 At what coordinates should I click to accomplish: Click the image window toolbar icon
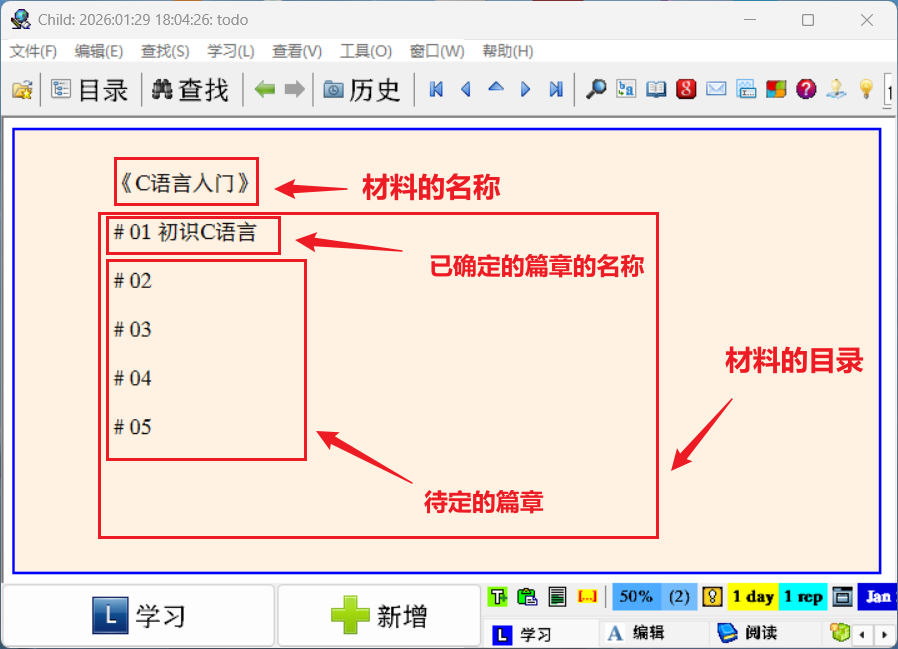[x=746, y=89]
